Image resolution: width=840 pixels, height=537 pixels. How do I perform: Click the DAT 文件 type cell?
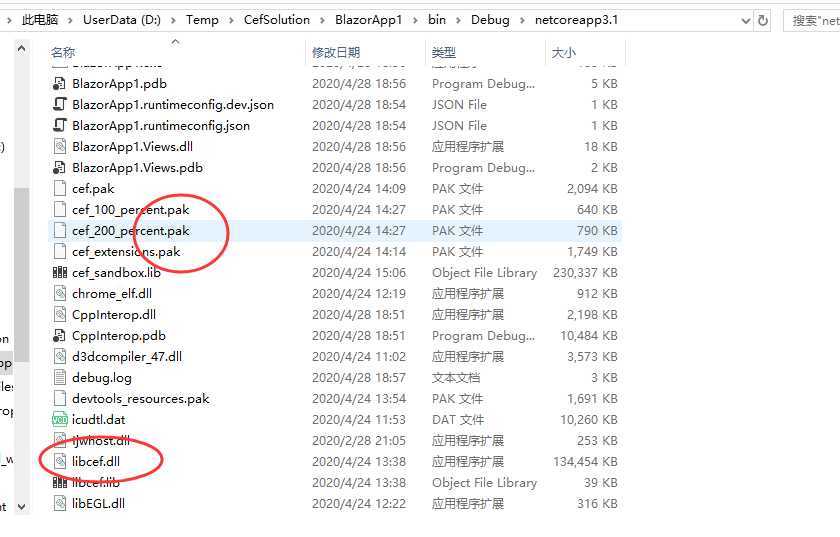coord(458,420)
